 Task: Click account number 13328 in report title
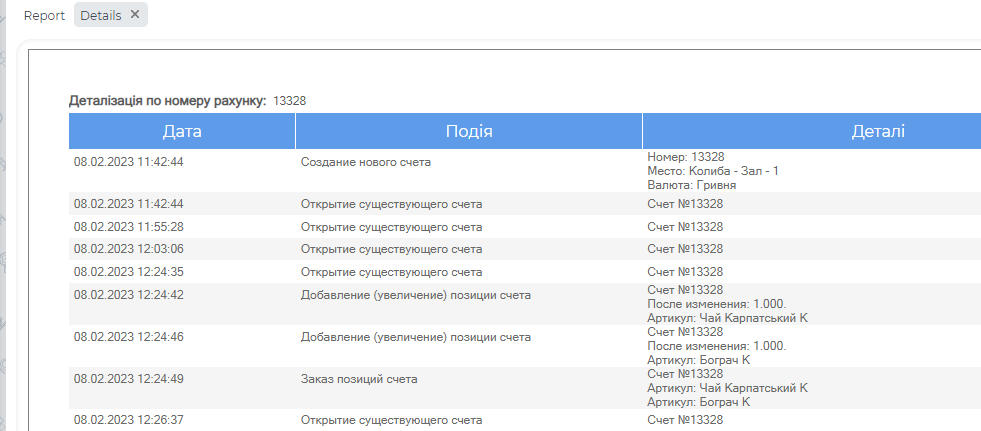289,101
